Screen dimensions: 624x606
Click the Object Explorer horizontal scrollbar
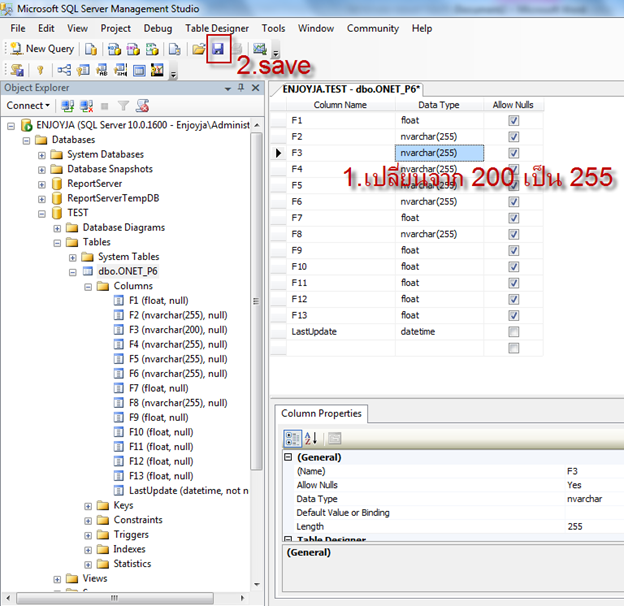[115, 598]
